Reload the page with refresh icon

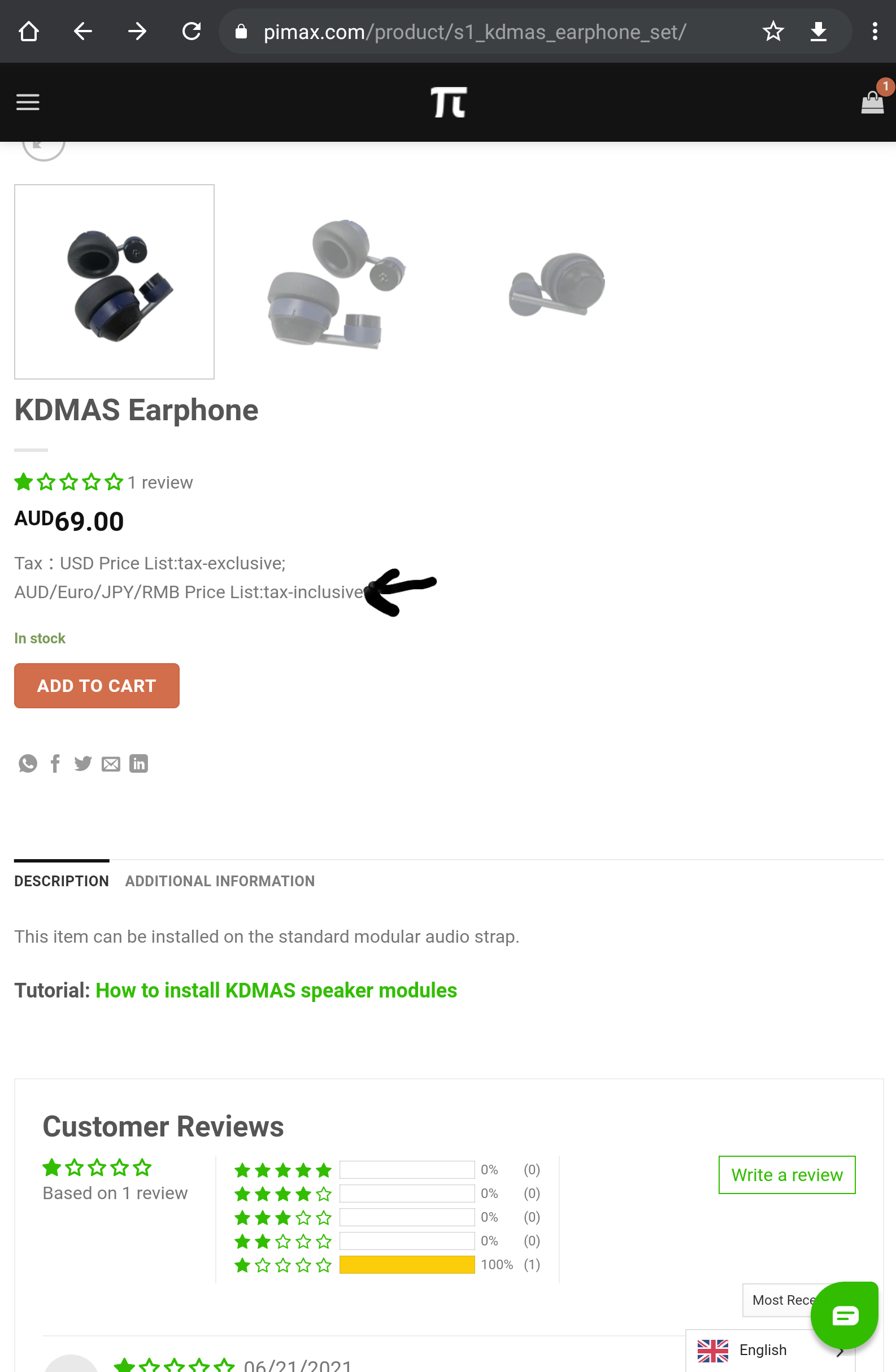coord(192,31)
